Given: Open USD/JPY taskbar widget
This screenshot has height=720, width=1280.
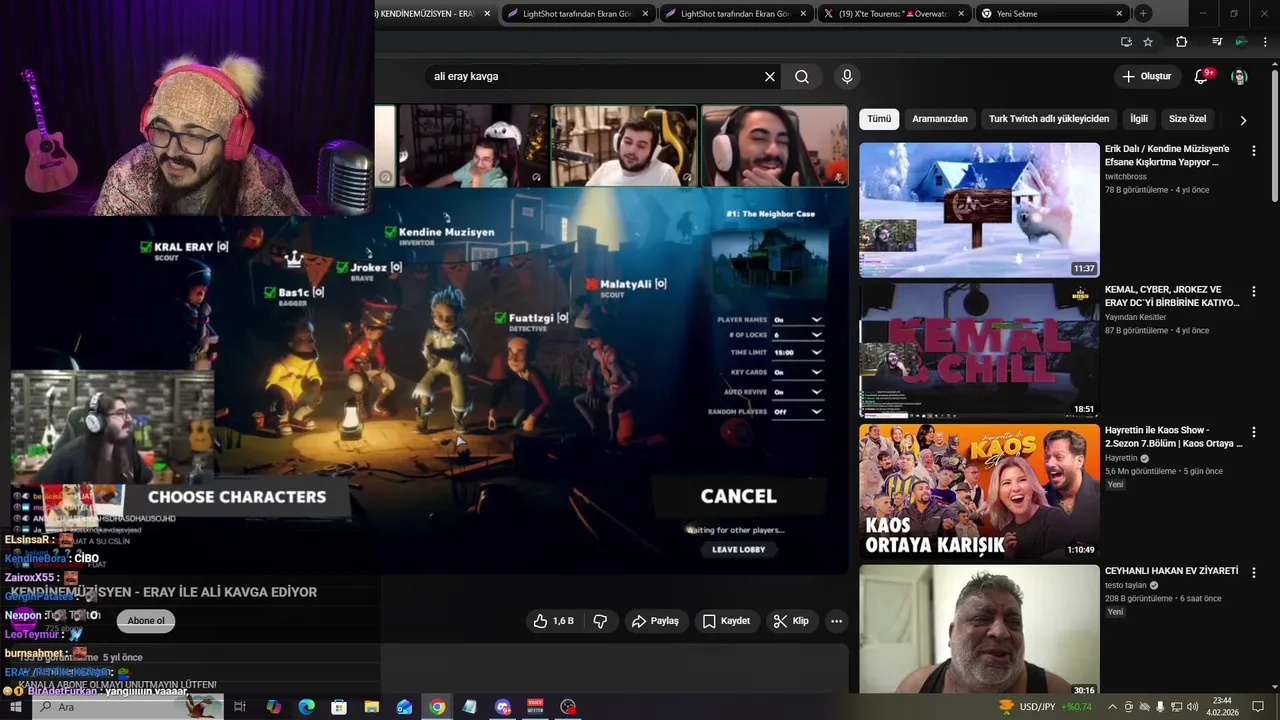Looking at the screenshot, I should 1045,707.
